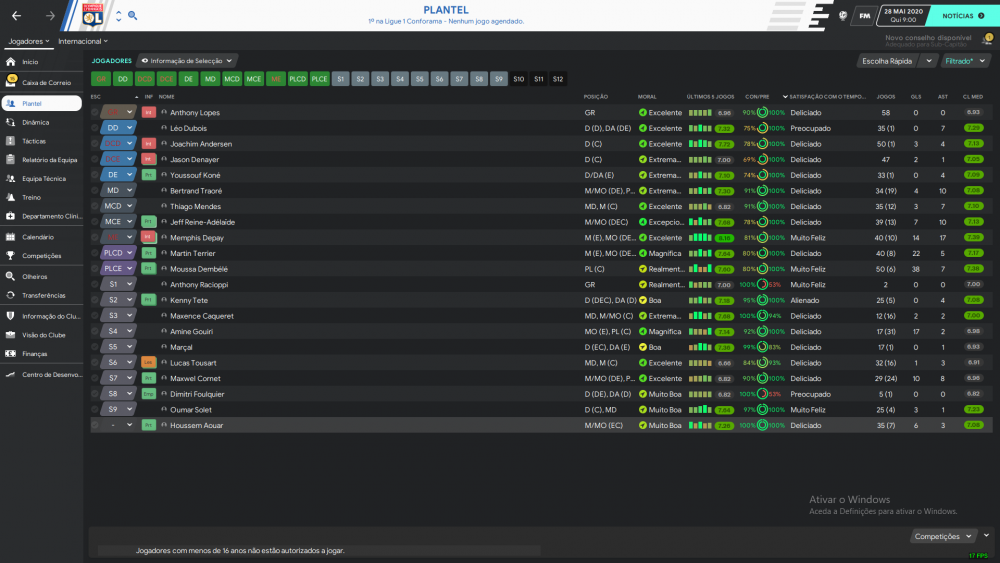Click Lucas Tousart orange status icon
The image size is (1000, 563).
click(x=149, y=363)
